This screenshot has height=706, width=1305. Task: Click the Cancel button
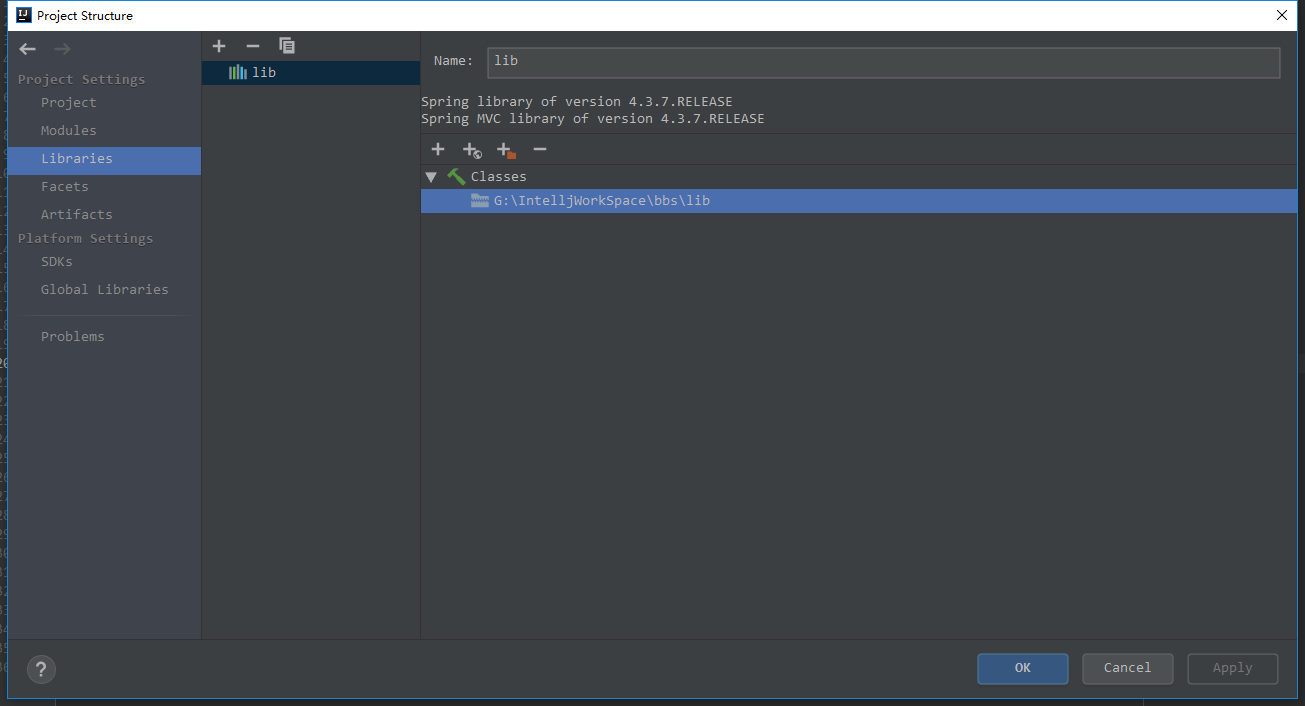pos(1128,669)
